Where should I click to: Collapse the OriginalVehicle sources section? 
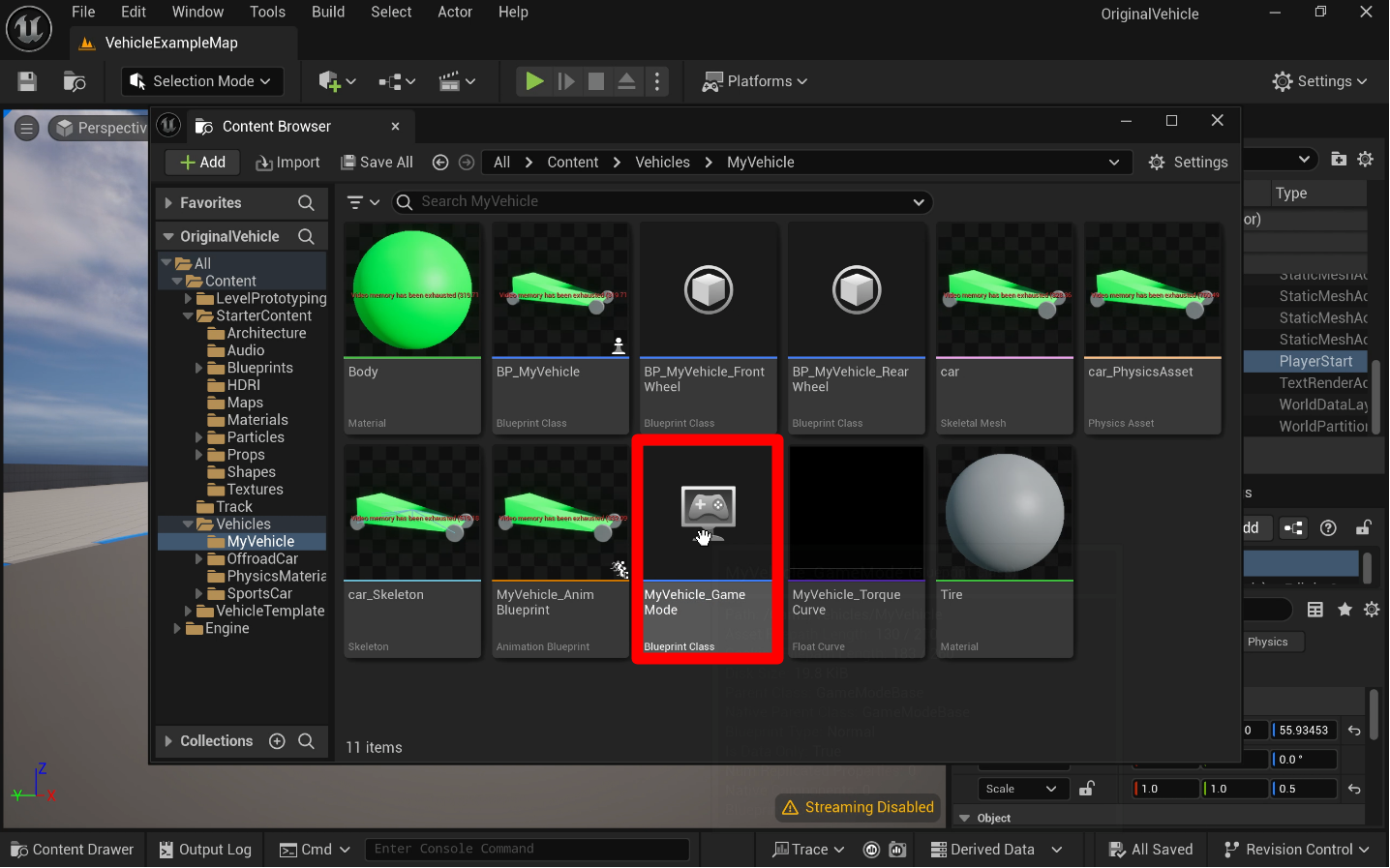(168, 236)
